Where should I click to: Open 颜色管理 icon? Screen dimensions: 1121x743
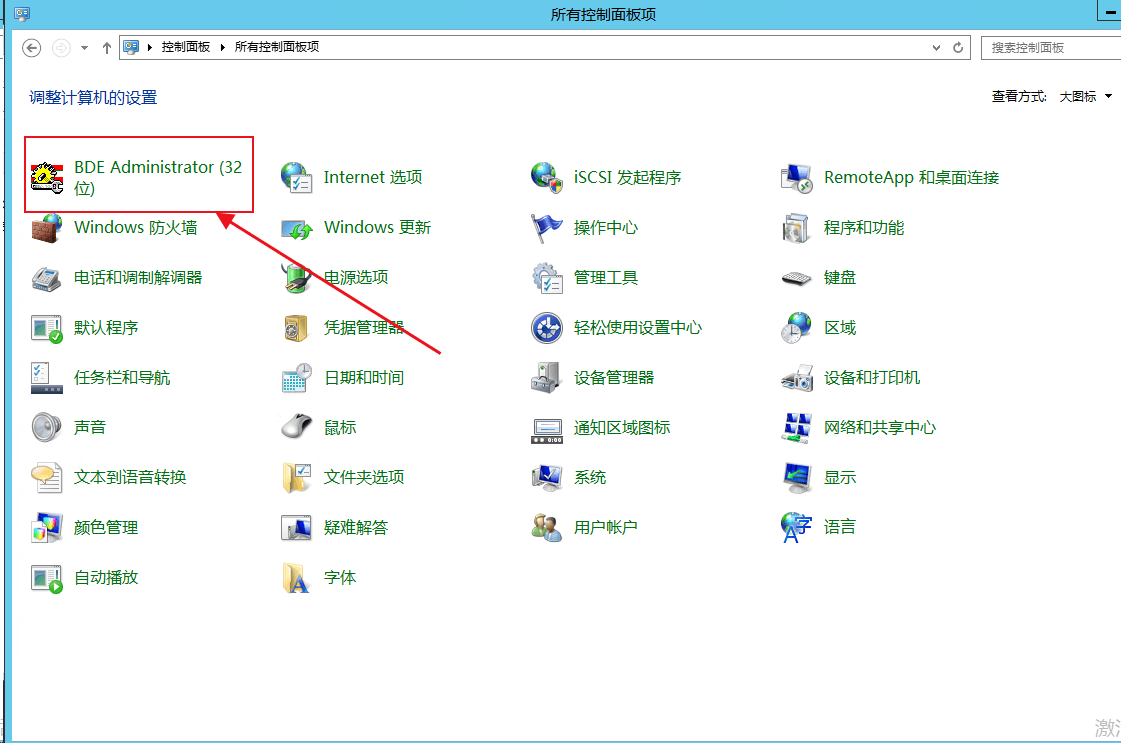[x=46, y=528]
